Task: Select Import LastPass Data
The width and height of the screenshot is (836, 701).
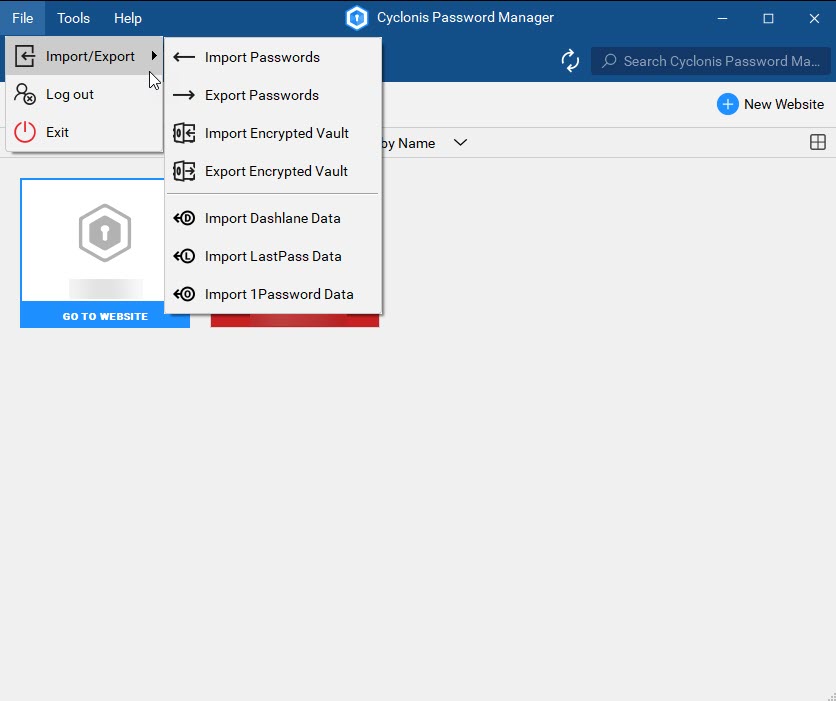Action: click(x=273, y=256)
